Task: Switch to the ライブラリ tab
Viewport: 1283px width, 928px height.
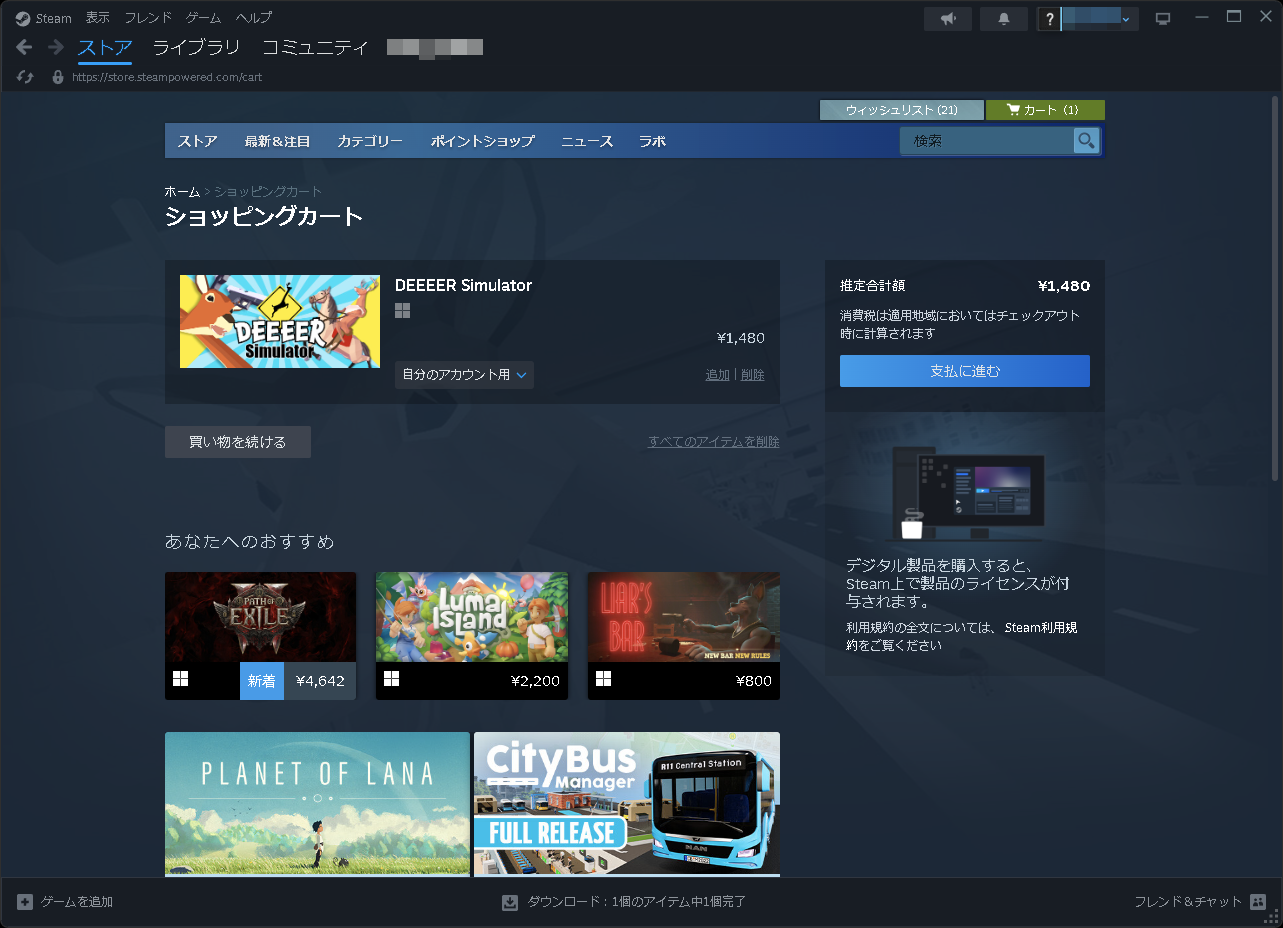Action: pos(195,47)
